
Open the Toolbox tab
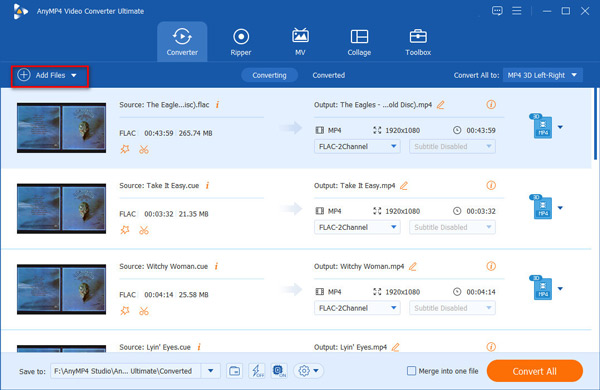[418, 42]
